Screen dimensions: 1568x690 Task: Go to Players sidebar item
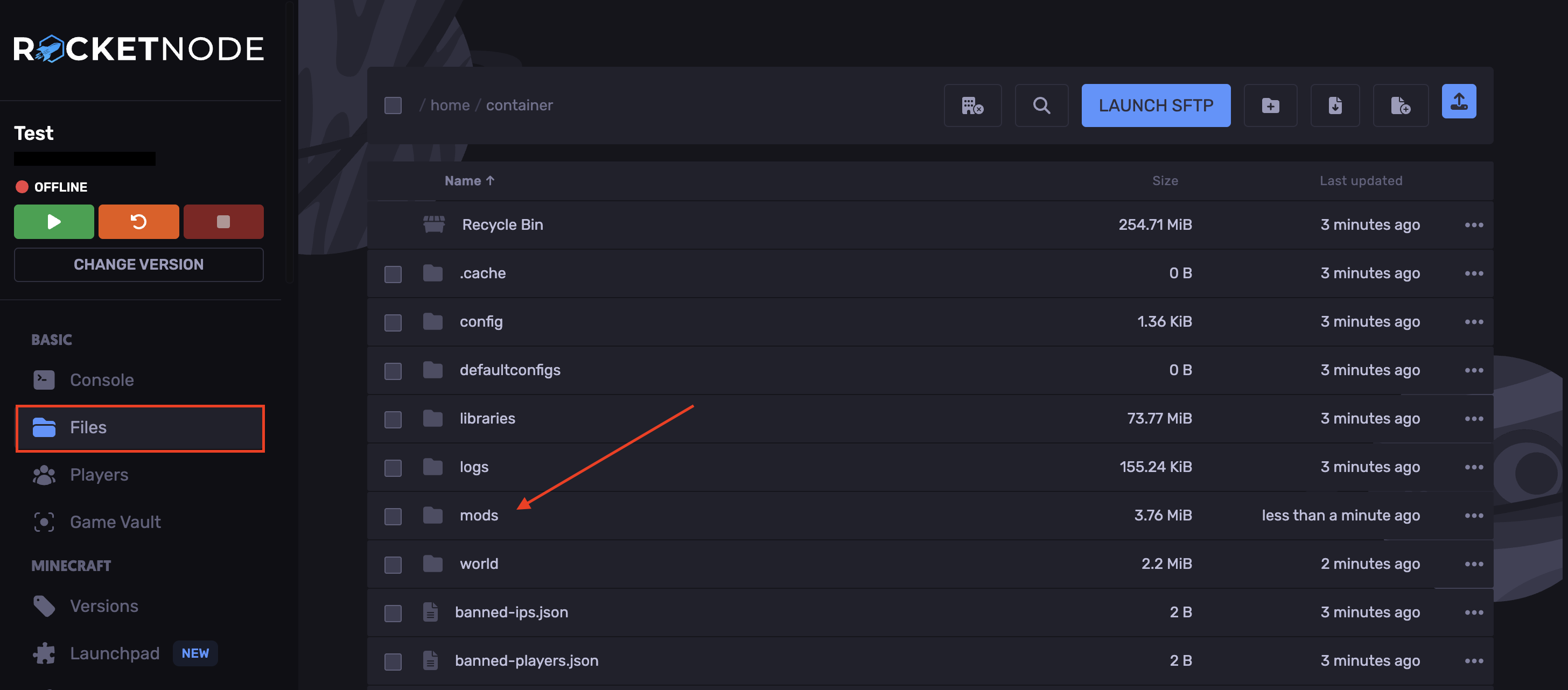point(99,475)
